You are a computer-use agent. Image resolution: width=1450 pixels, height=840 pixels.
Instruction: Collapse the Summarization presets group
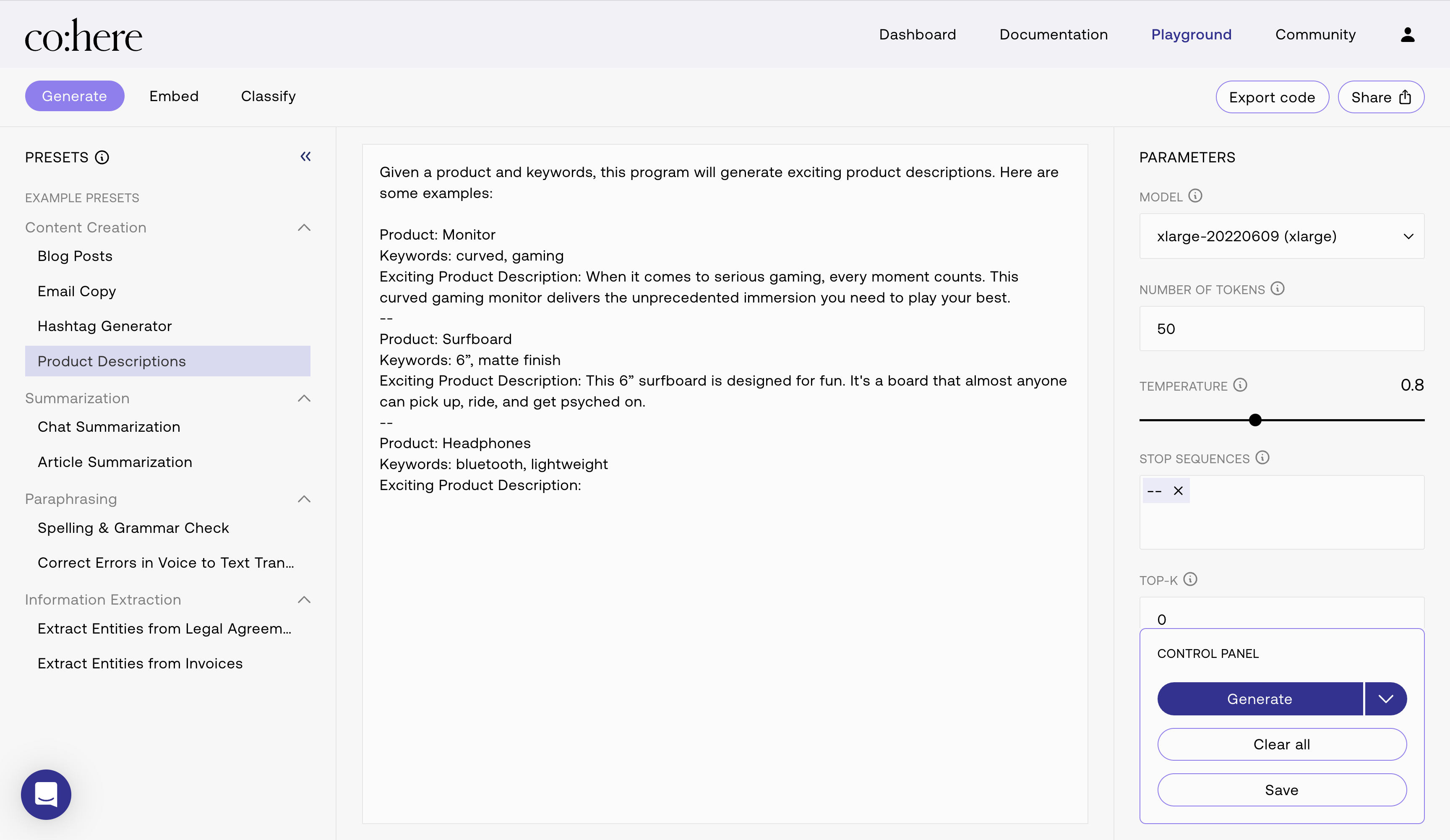coord(304,398)
